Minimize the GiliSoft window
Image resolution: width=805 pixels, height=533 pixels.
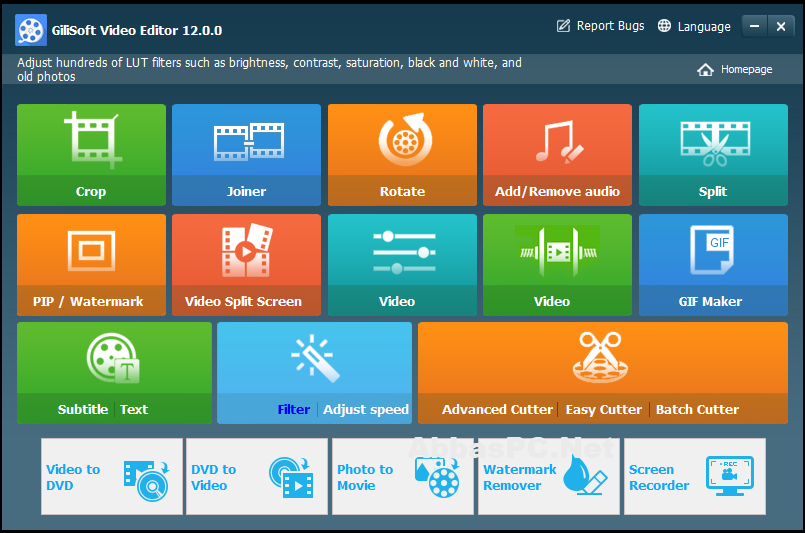pos(755,26)
